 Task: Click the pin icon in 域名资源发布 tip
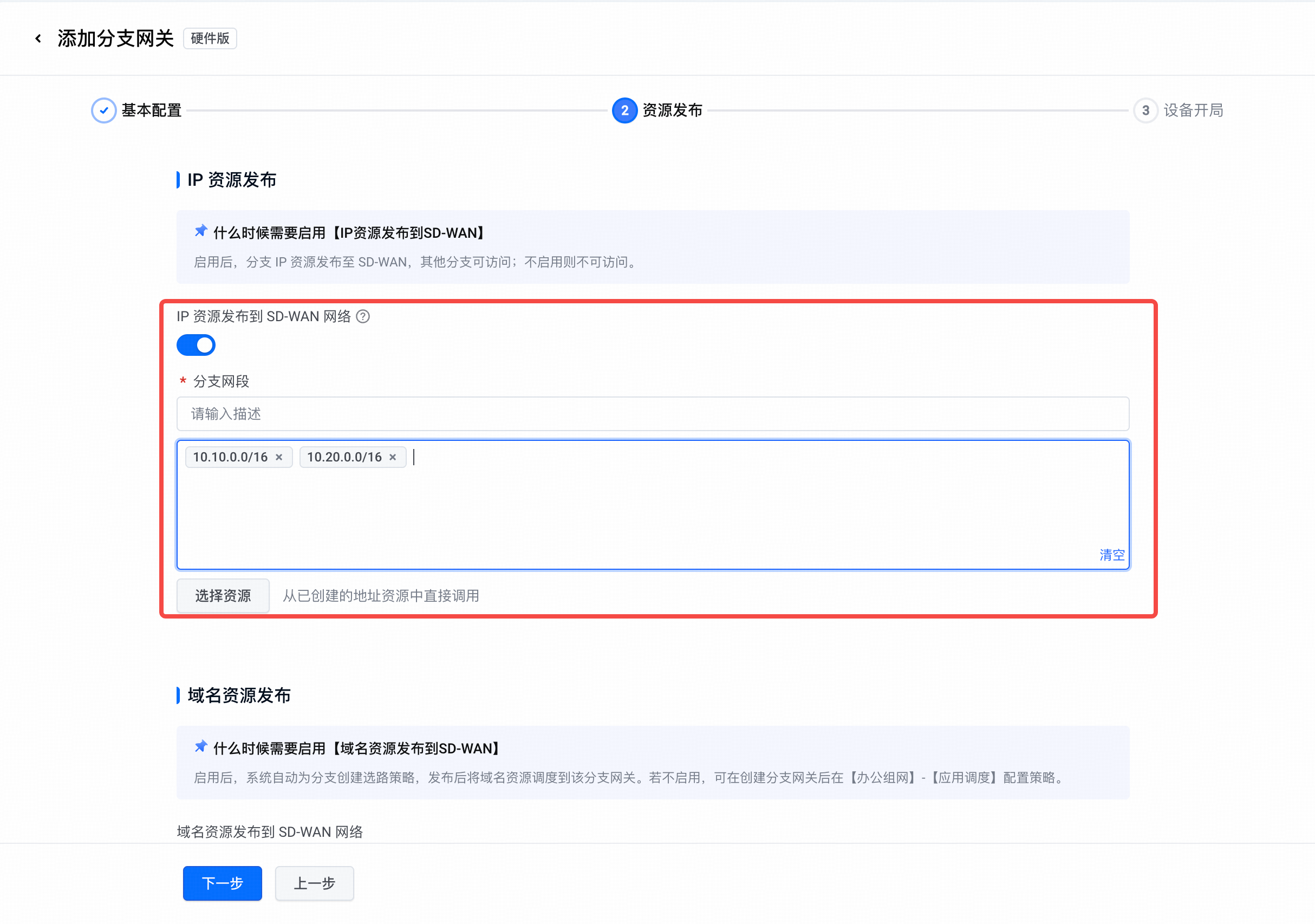200,747
